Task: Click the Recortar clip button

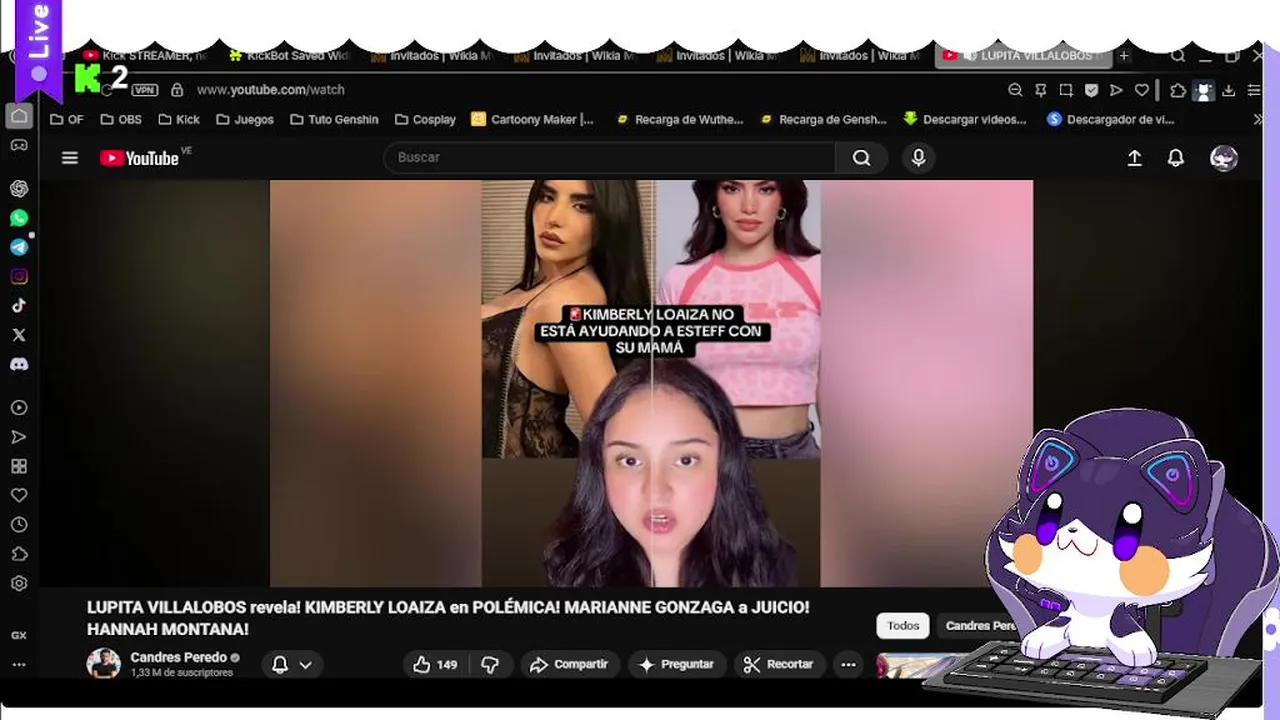Action: tap(779, 664)
